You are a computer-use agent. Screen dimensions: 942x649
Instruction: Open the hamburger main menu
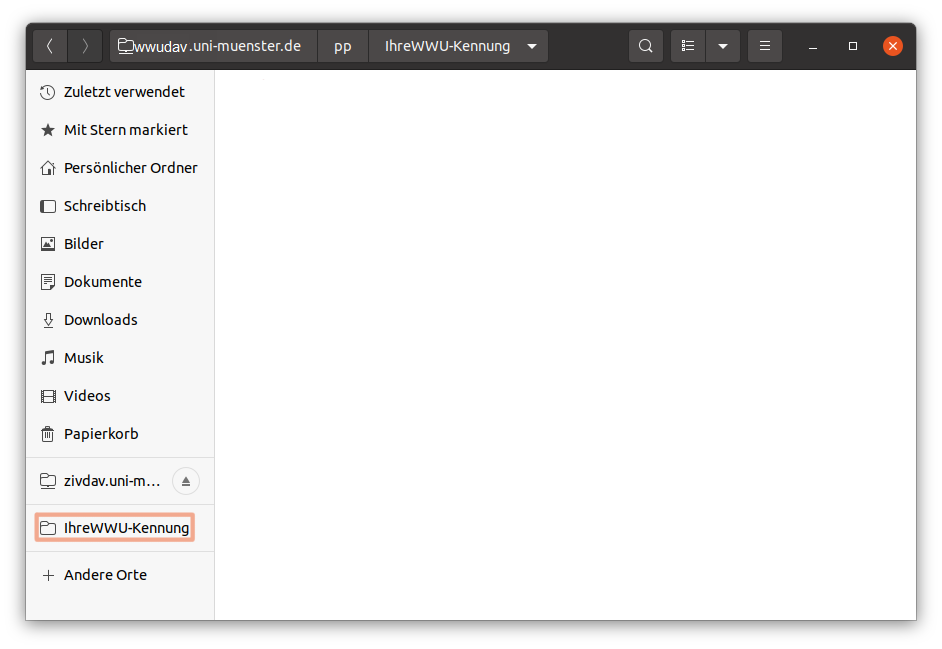click(x=765, y=46)
